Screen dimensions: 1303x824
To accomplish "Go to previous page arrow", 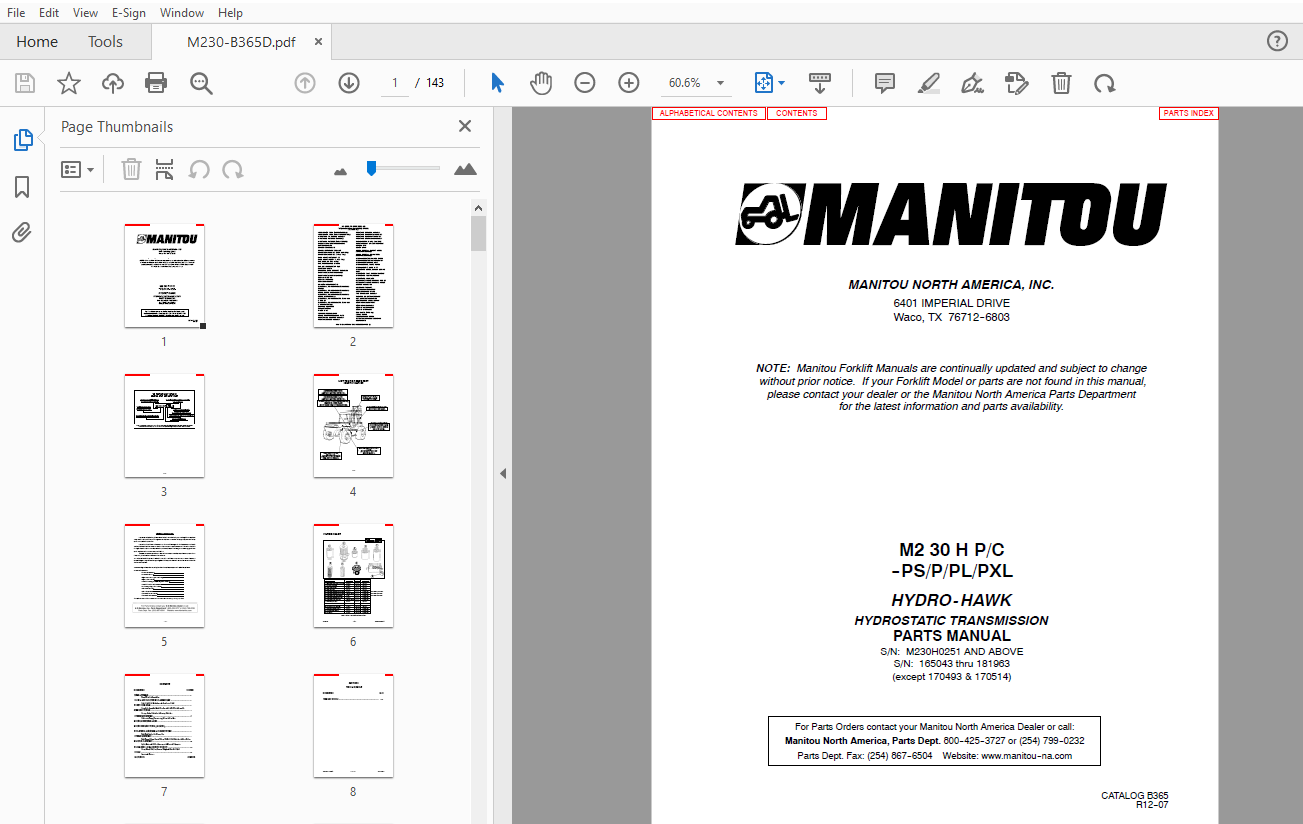I will pos(305,83).
